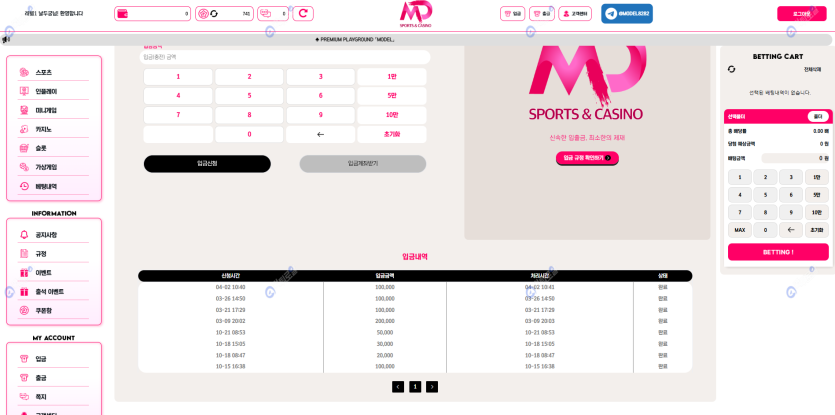This screenshot has height=415, width=835.
Task: Go to the next page of deposit history
Action: [x=432, y=387]
